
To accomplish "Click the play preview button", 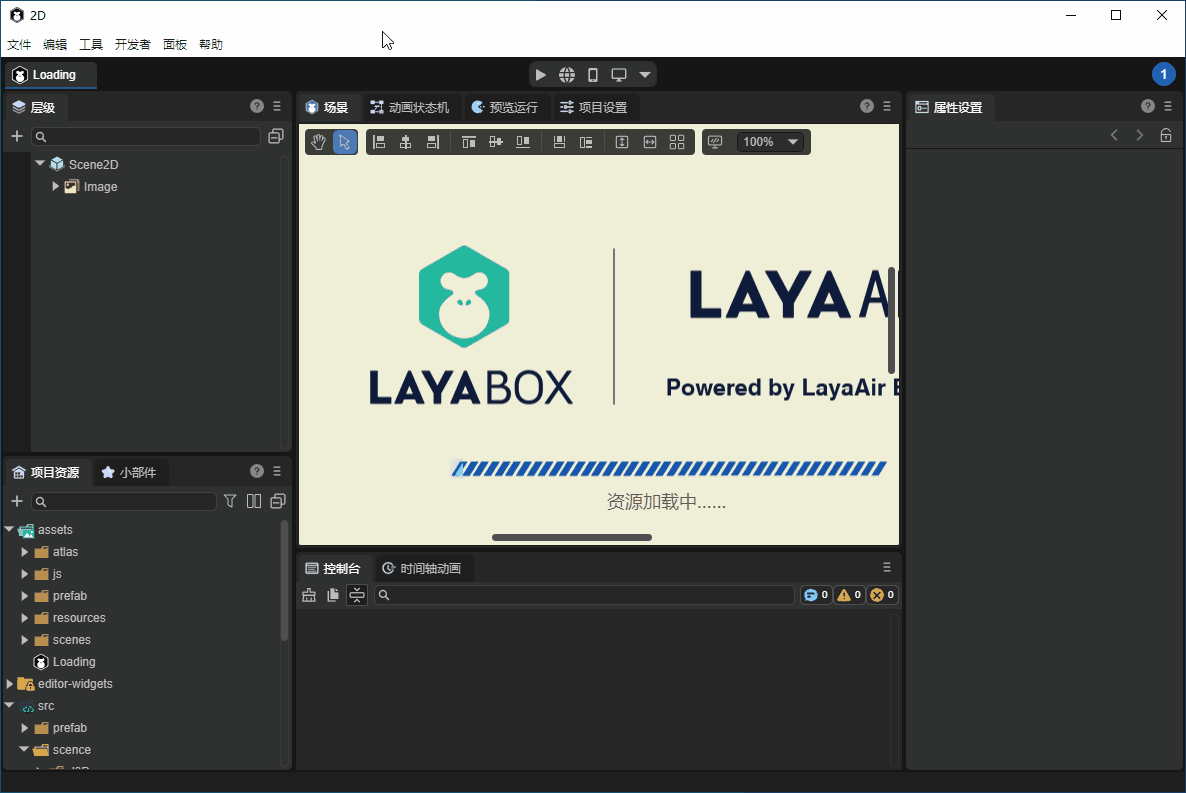I will pos(540,75).
